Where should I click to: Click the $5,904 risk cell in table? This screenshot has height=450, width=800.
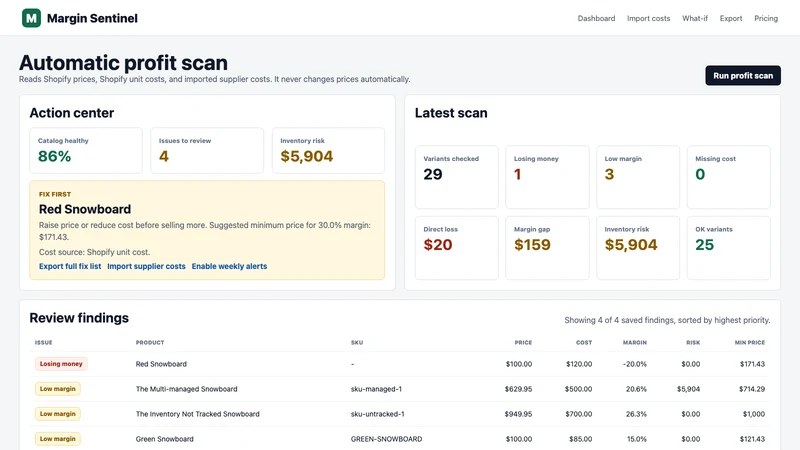tap(688, 389)
